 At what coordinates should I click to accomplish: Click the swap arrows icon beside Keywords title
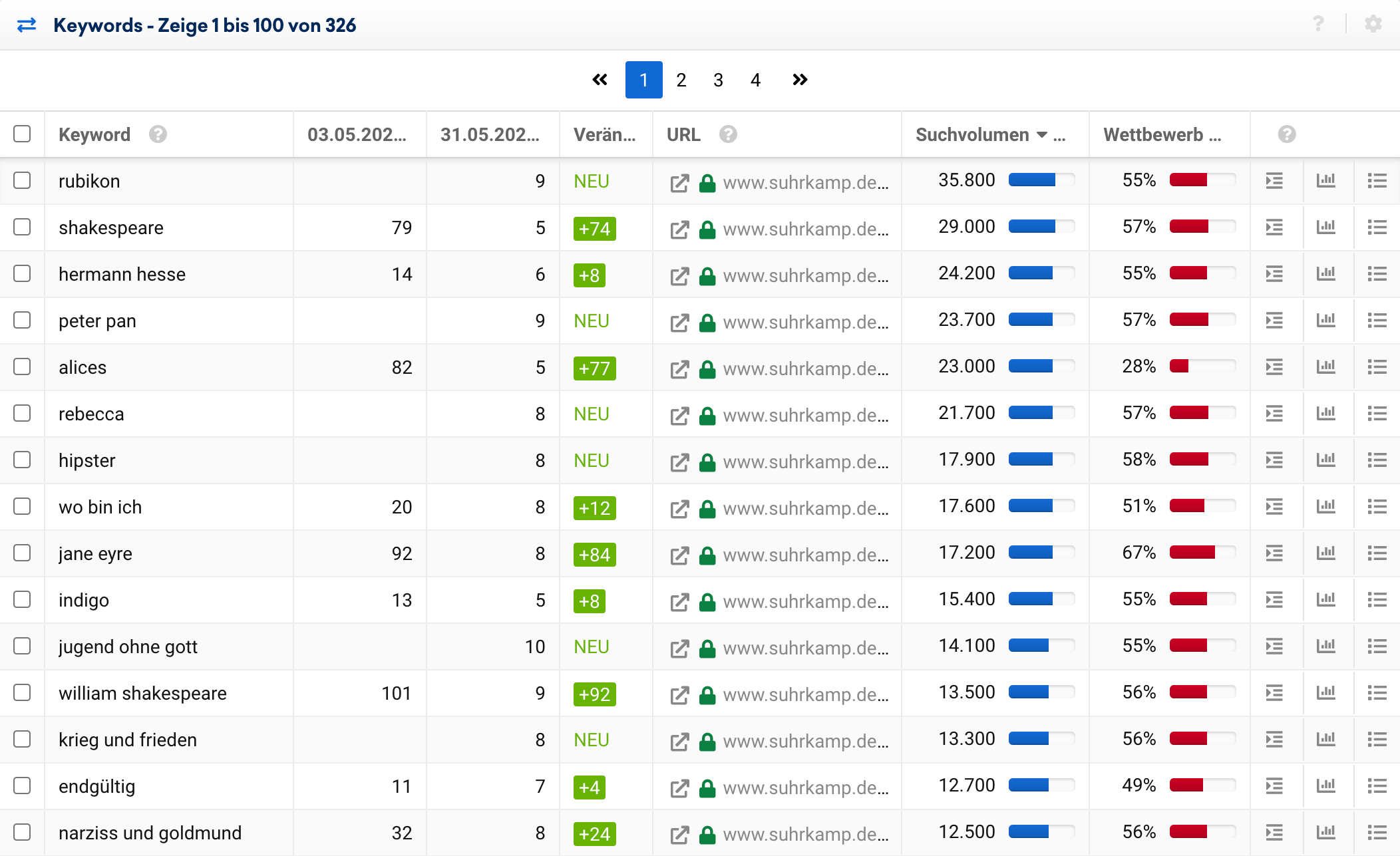(27, 25)
